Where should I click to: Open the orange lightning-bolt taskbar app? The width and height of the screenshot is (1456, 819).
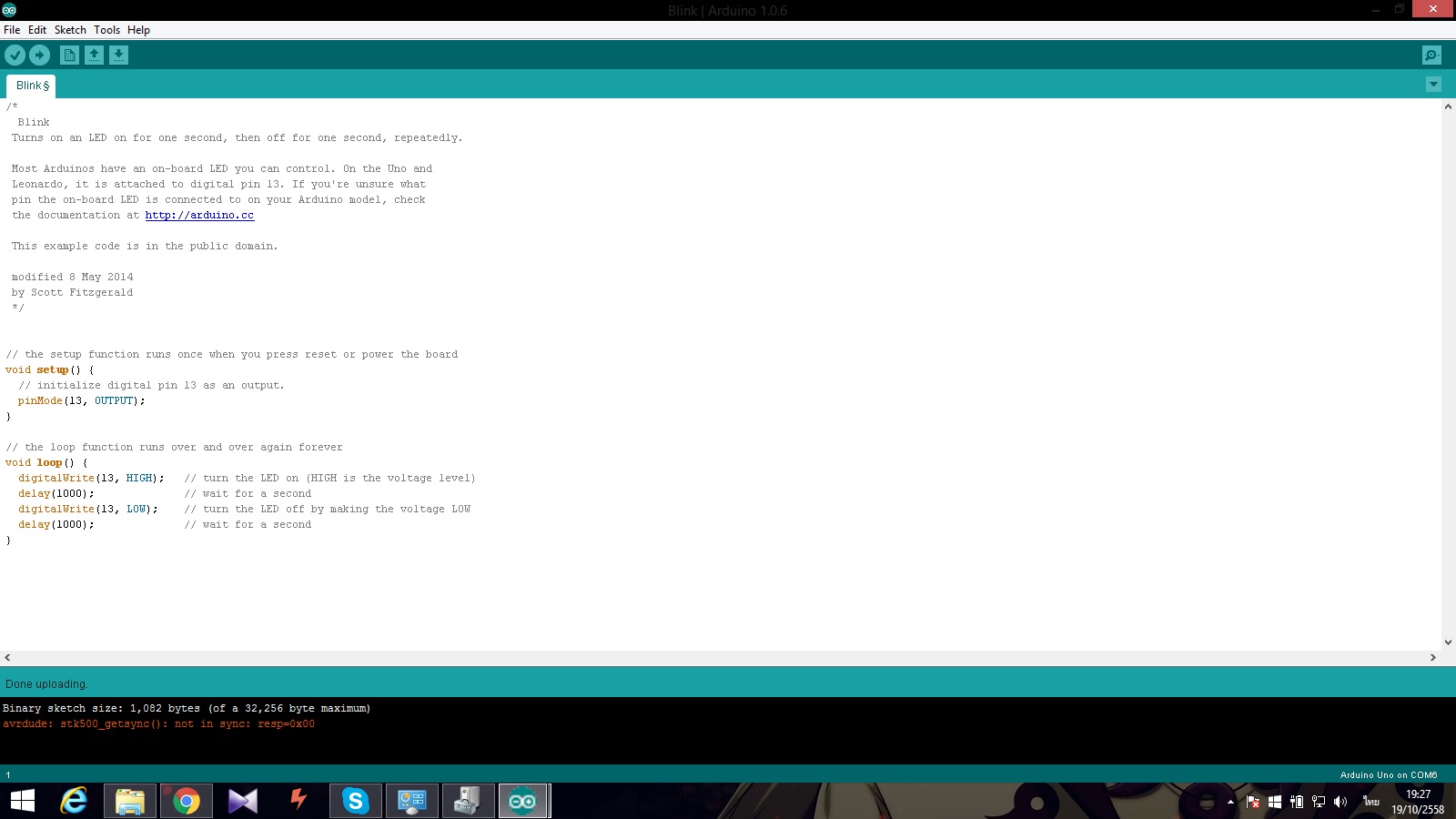point(298,801)
